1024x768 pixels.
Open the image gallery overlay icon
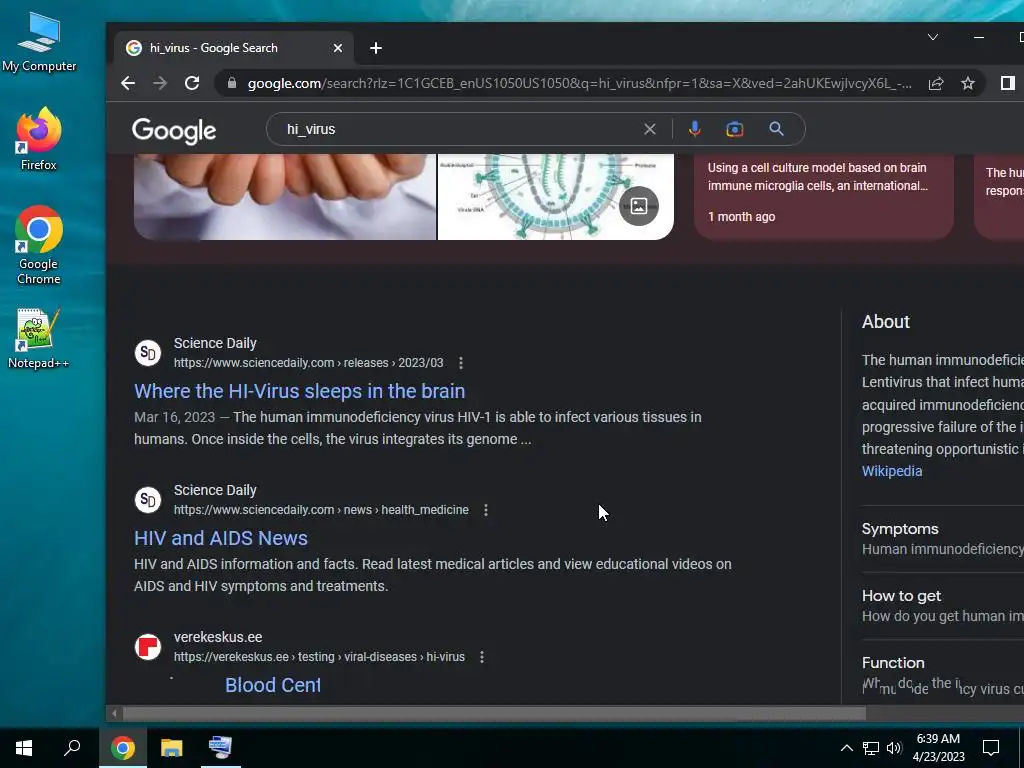(639, 206)
